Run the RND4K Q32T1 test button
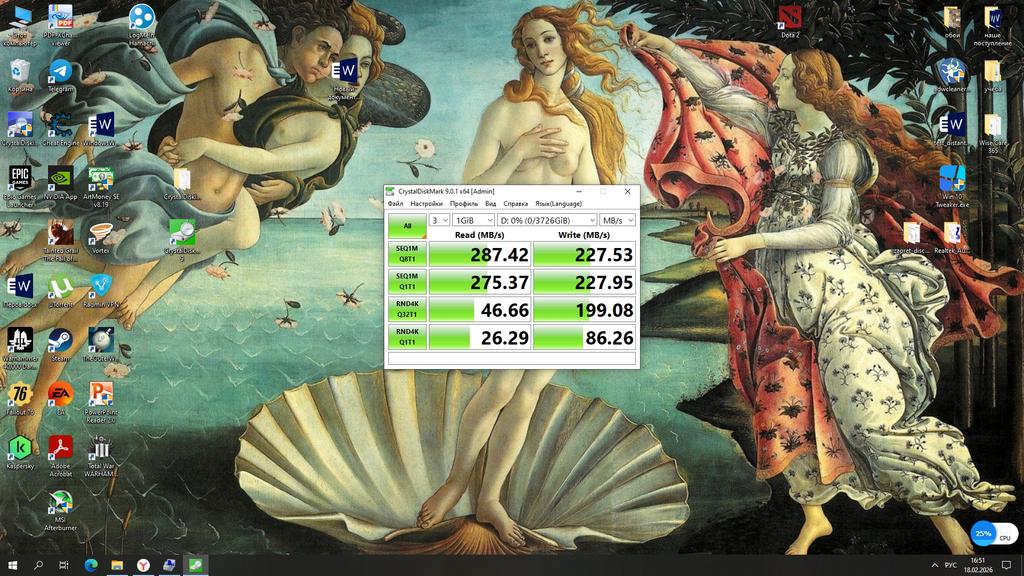 coord(407,310)
